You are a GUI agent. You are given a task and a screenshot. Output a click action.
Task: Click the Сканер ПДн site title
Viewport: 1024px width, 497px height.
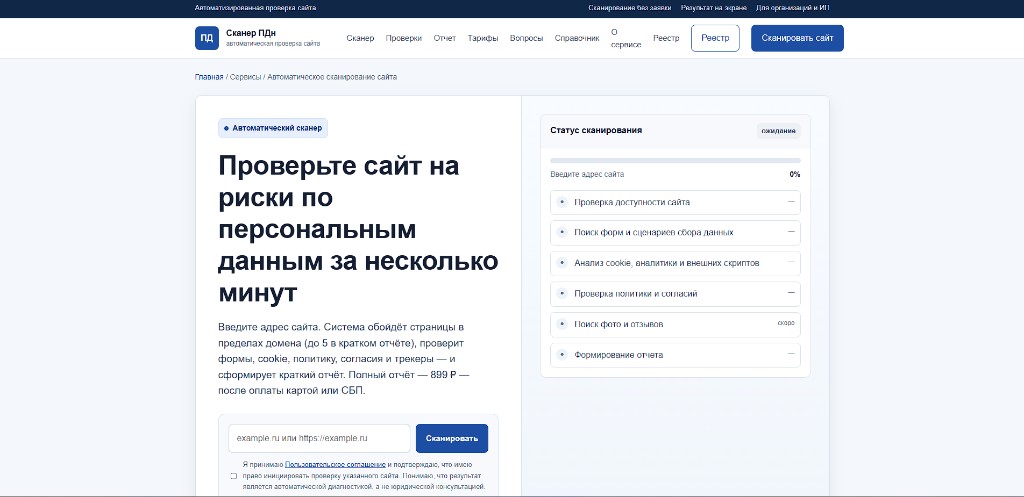pyautogui.click(x=251, y=33)
